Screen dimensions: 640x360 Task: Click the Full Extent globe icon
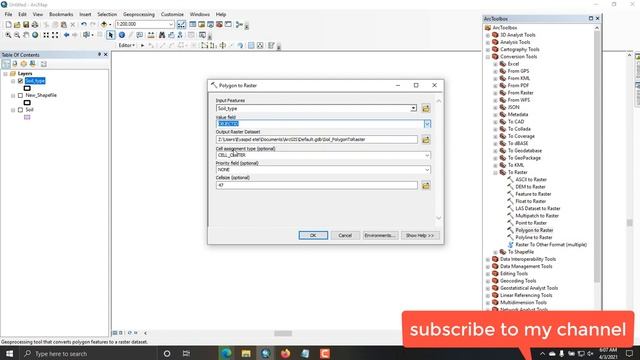pos(35,35)
